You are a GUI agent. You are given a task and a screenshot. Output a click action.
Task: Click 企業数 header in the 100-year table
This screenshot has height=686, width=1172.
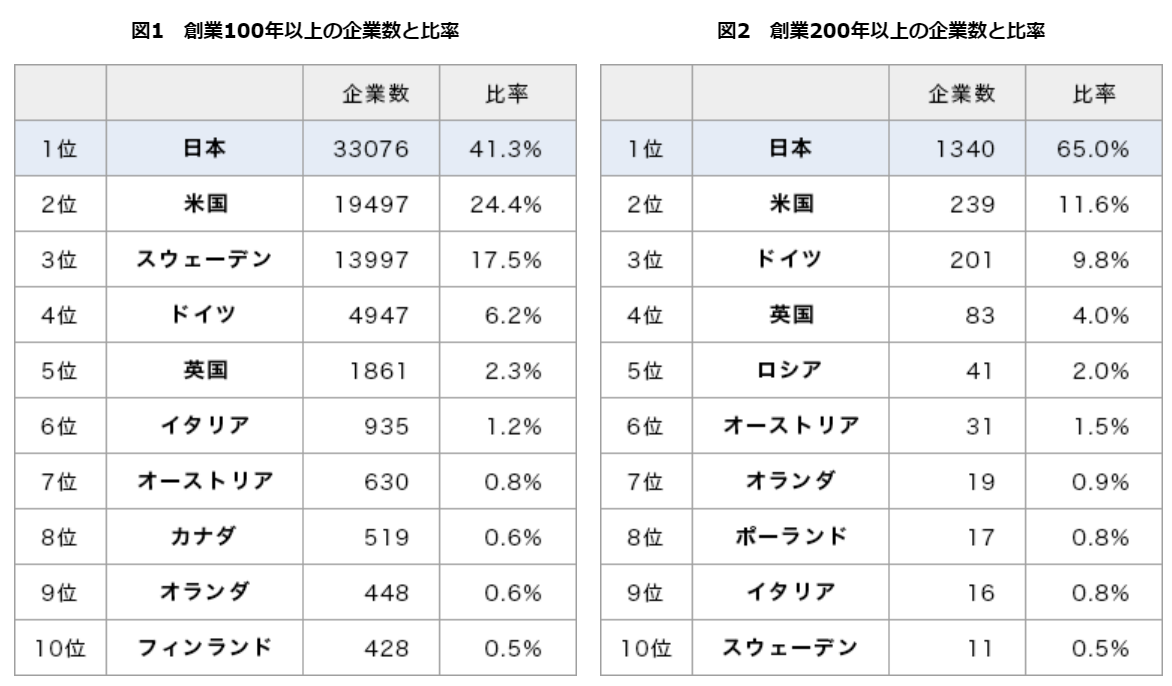[x=371, y=94]
